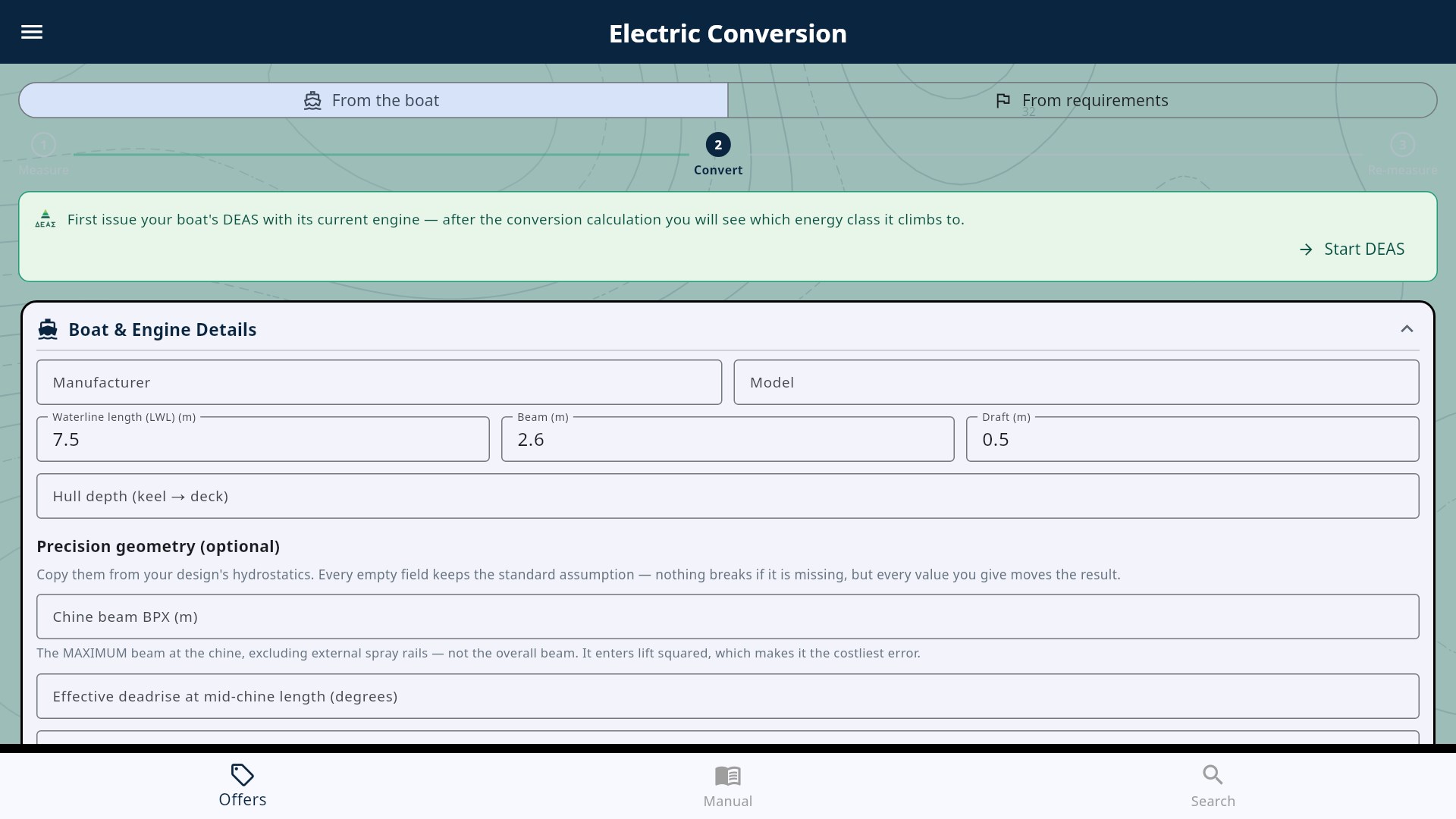Click the Precision geometry (optional) heading
Image resolution: width=1456 pixels, height=819 pixels.
pos(158,547)
